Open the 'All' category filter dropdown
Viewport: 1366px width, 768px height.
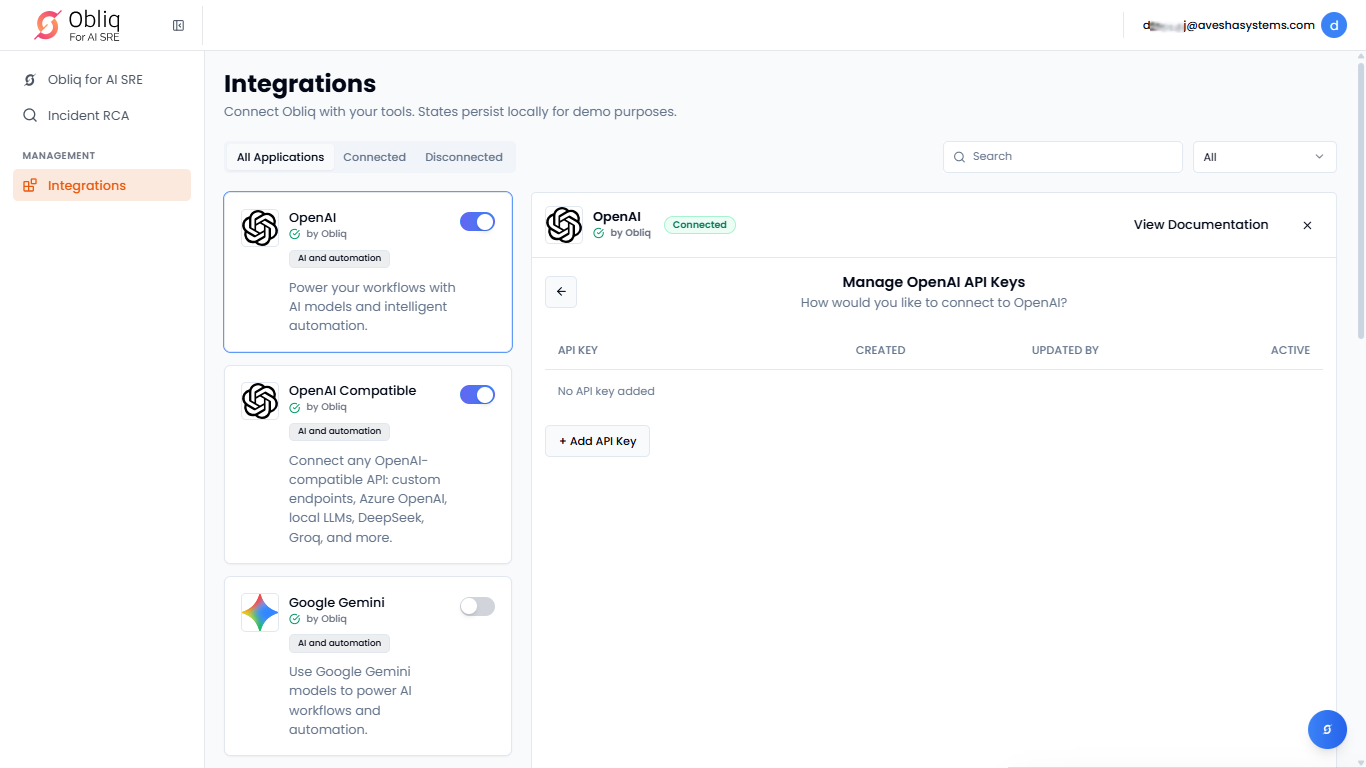(1264, 157)
